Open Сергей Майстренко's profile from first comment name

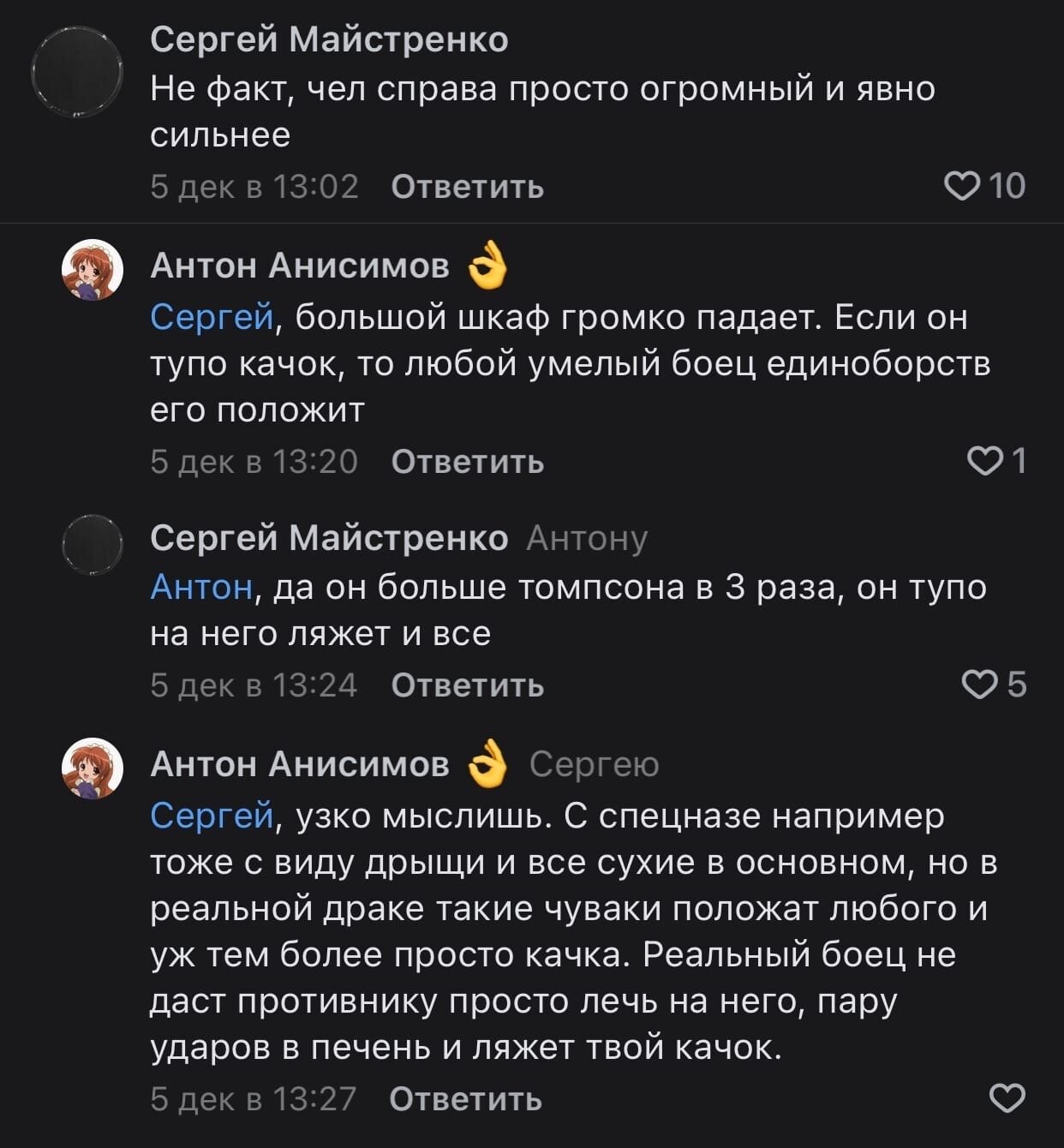click(x=329, y=39)
